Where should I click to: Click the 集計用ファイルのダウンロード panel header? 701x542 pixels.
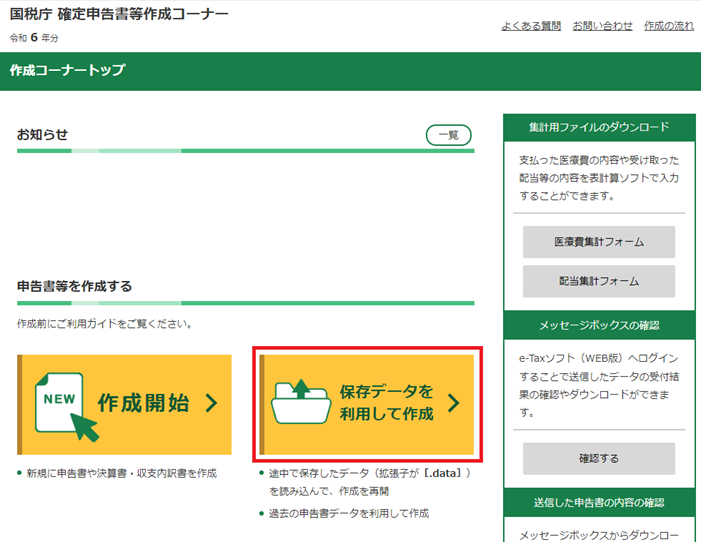(599, 127)
